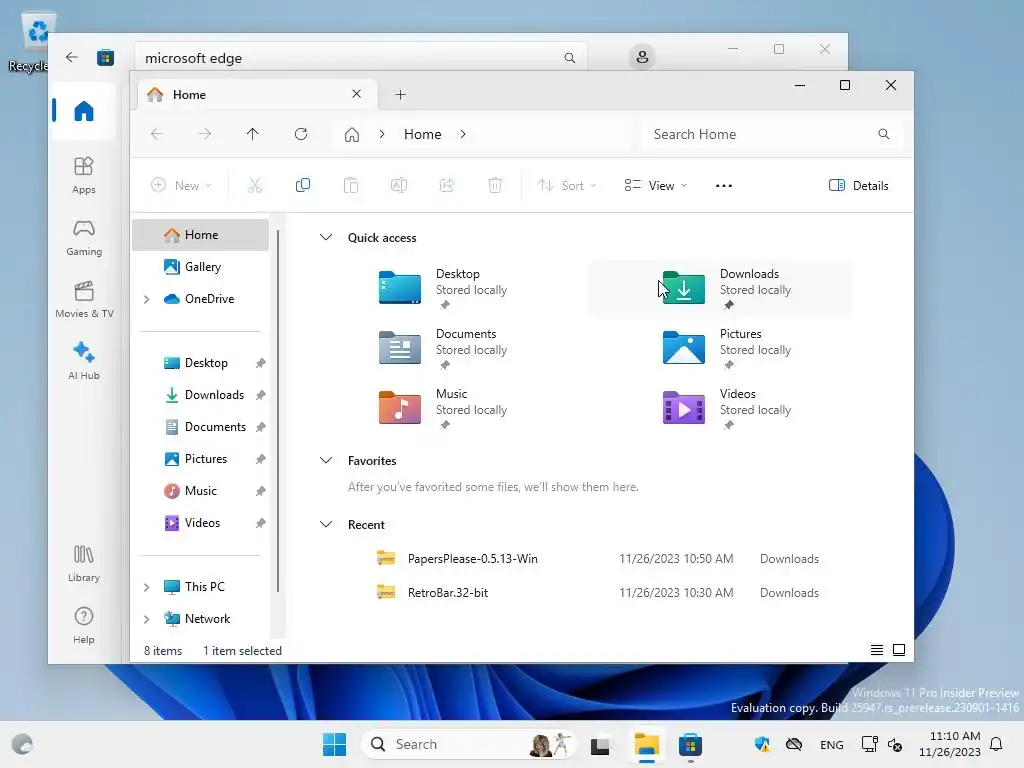Open notification bell in system tray

point(996,744)
